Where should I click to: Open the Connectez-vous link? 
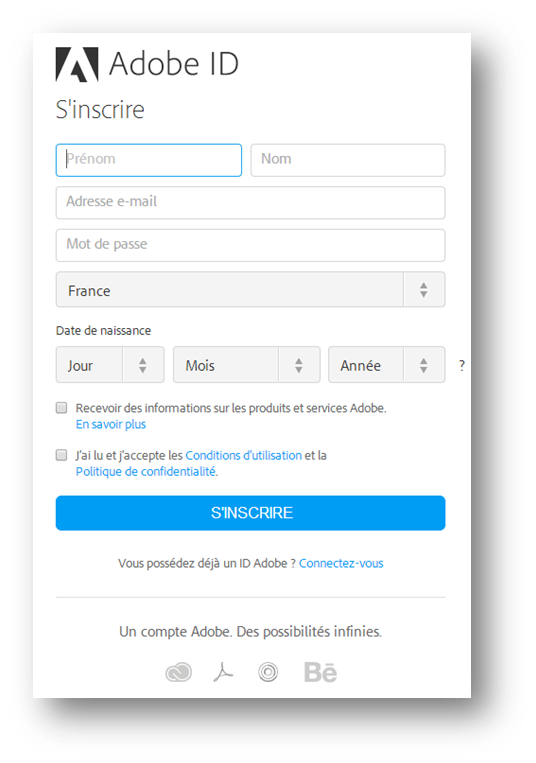[x=341, y=563]
